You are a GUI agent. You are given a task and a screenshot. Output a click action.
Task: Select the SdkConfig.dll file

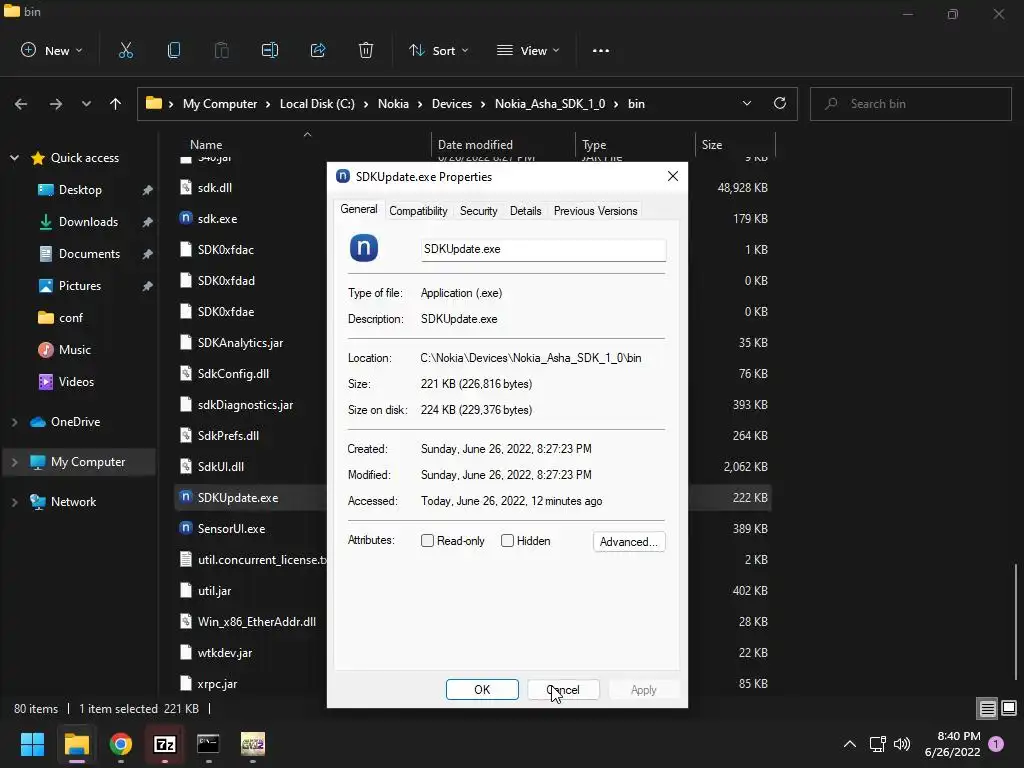coord(233,374)
